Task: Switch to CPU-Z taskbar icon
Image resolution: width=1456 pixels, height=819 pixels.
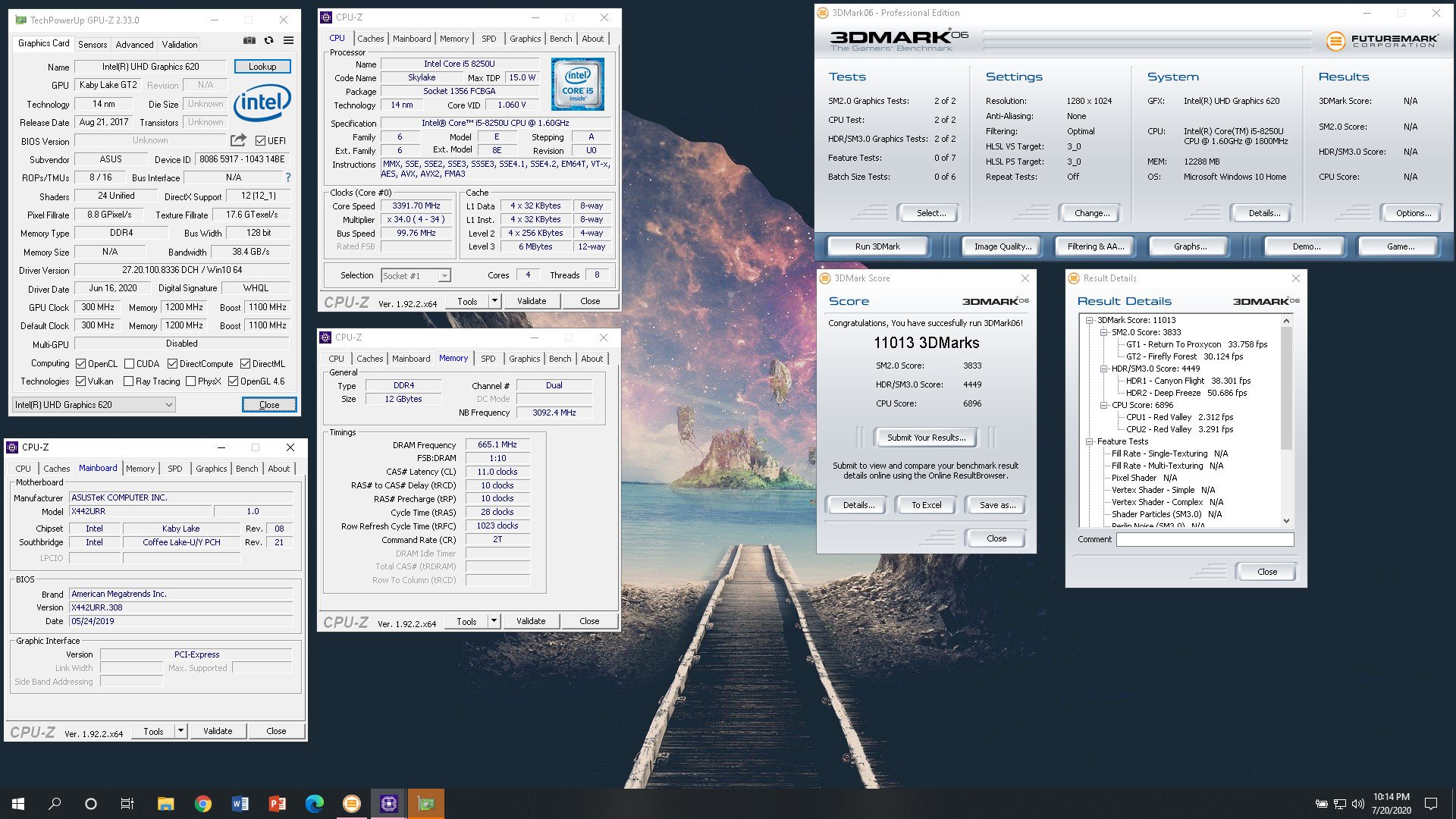Action: 389,804
